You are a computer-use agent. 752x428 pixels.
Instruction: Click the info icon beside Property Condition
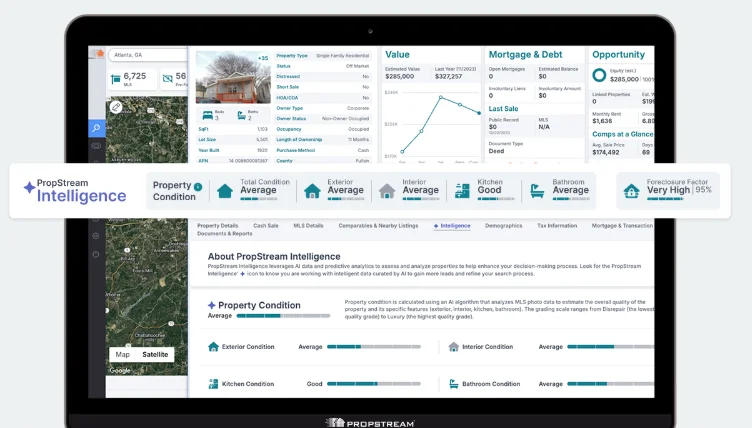pos(198,187)
